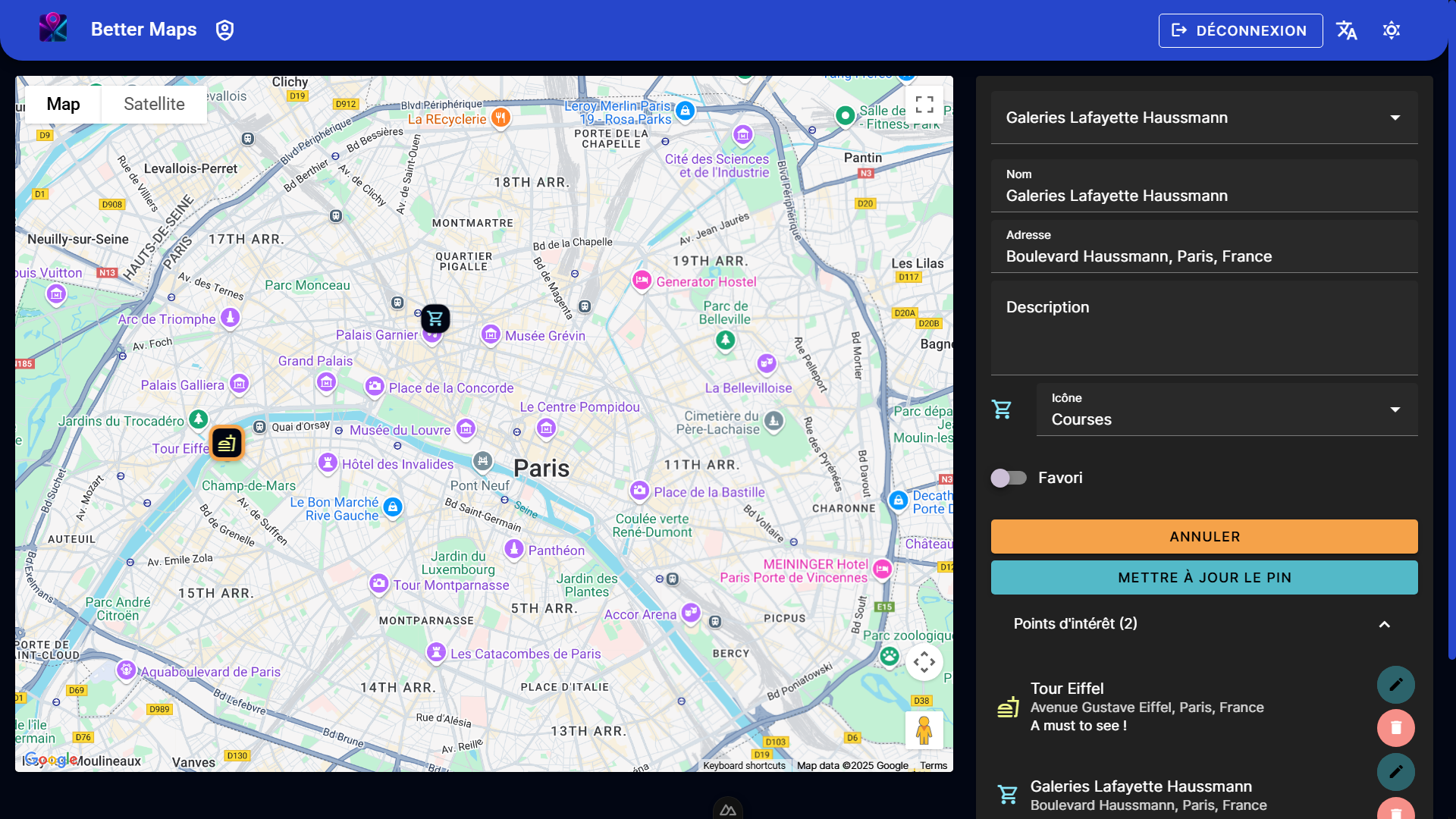Click the Annuler button
This screenshot has width=1456, height=819.
1204,536
